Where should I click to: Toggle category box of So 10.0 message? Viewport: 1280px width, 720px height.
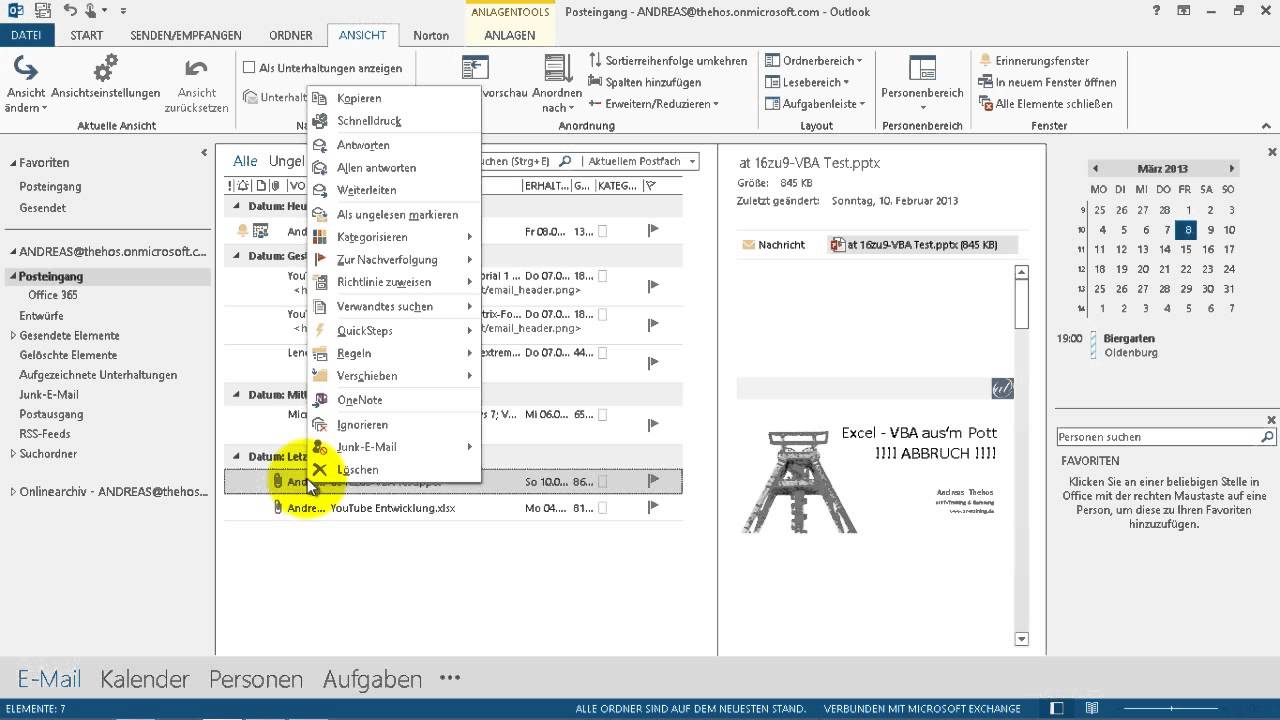point(602,482)
